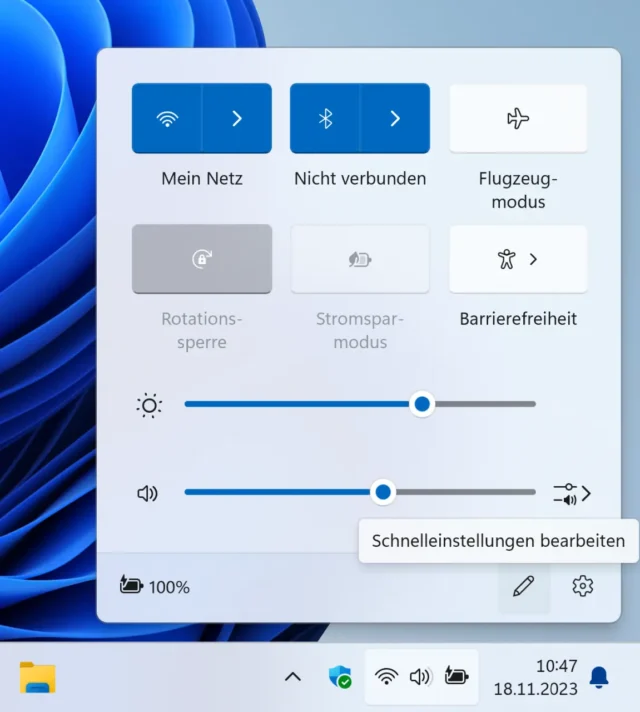The width and height of the screenshot is (640, 712).
Task: Mute sound using the speaker icon
Action: pos(148,493)
